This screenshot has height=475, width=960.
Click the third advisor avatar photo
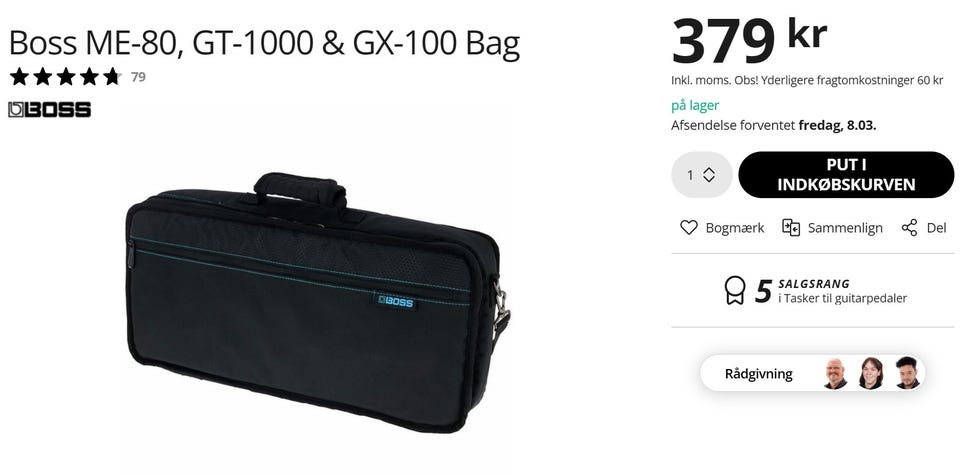(x=907, y=373)
